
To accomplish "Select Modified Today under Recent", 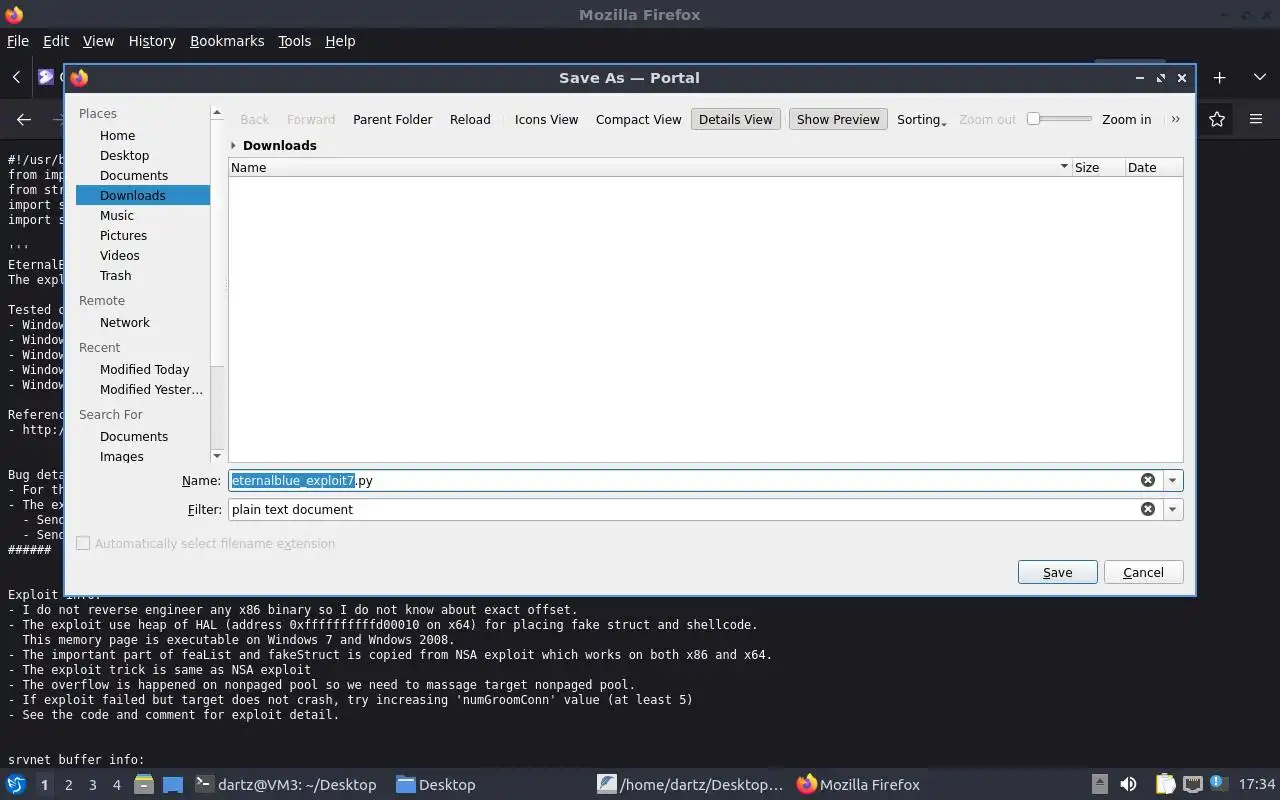I will 143,369.
